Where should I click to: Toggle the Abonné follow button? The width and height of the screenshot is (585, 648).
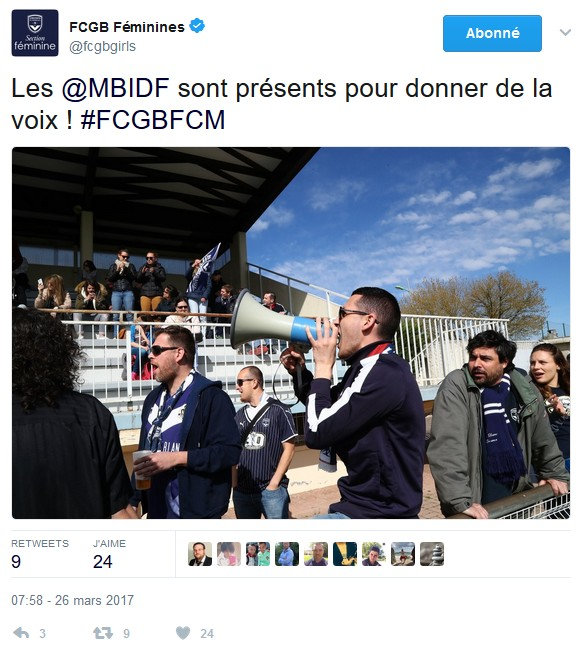tap(492, 33)
